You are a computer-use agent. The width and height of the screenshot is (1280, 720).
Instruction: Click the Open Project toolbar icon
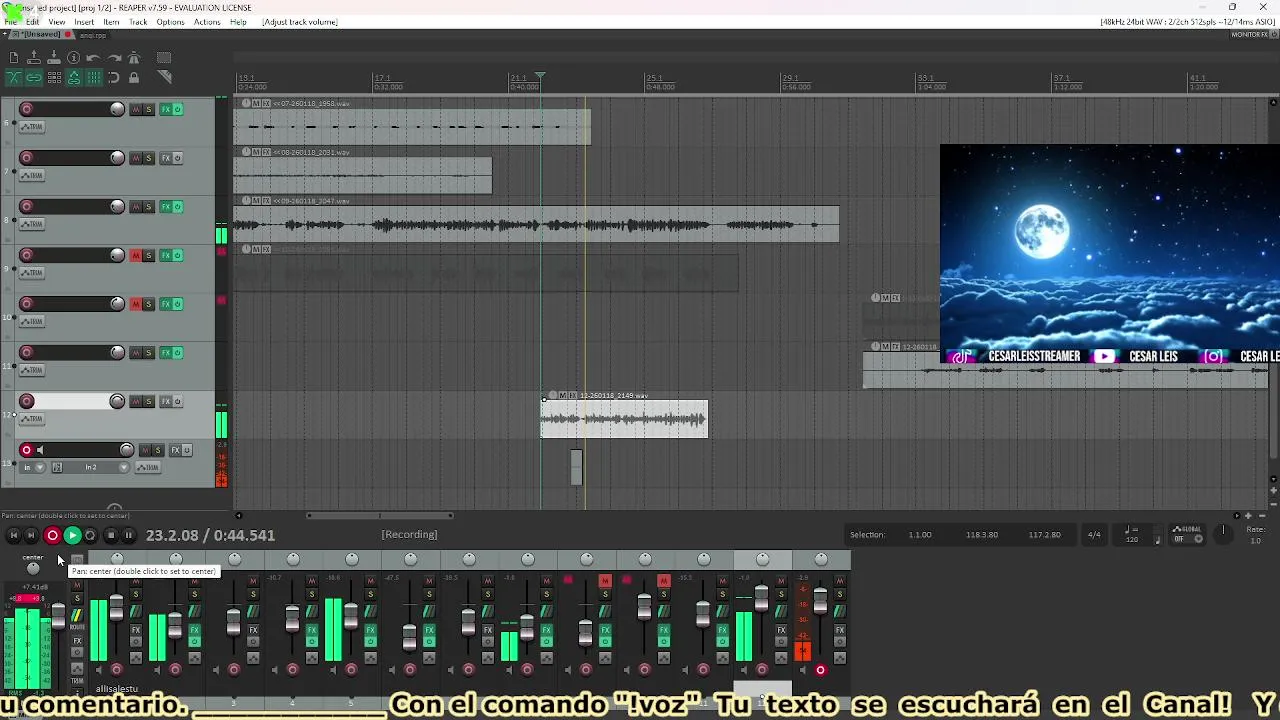[34, 58]
